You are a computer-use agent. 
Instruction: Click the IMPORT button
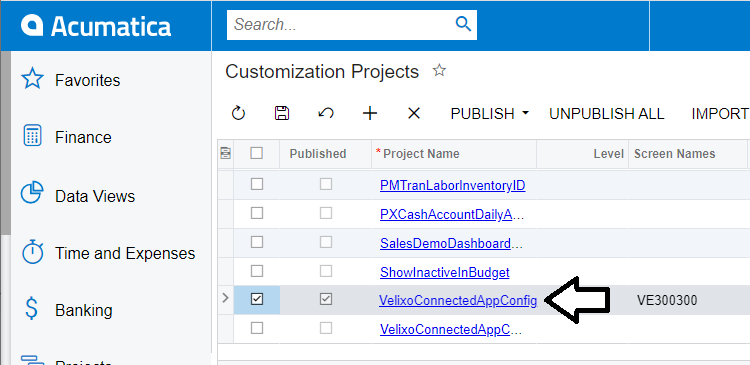coord(720,114)
